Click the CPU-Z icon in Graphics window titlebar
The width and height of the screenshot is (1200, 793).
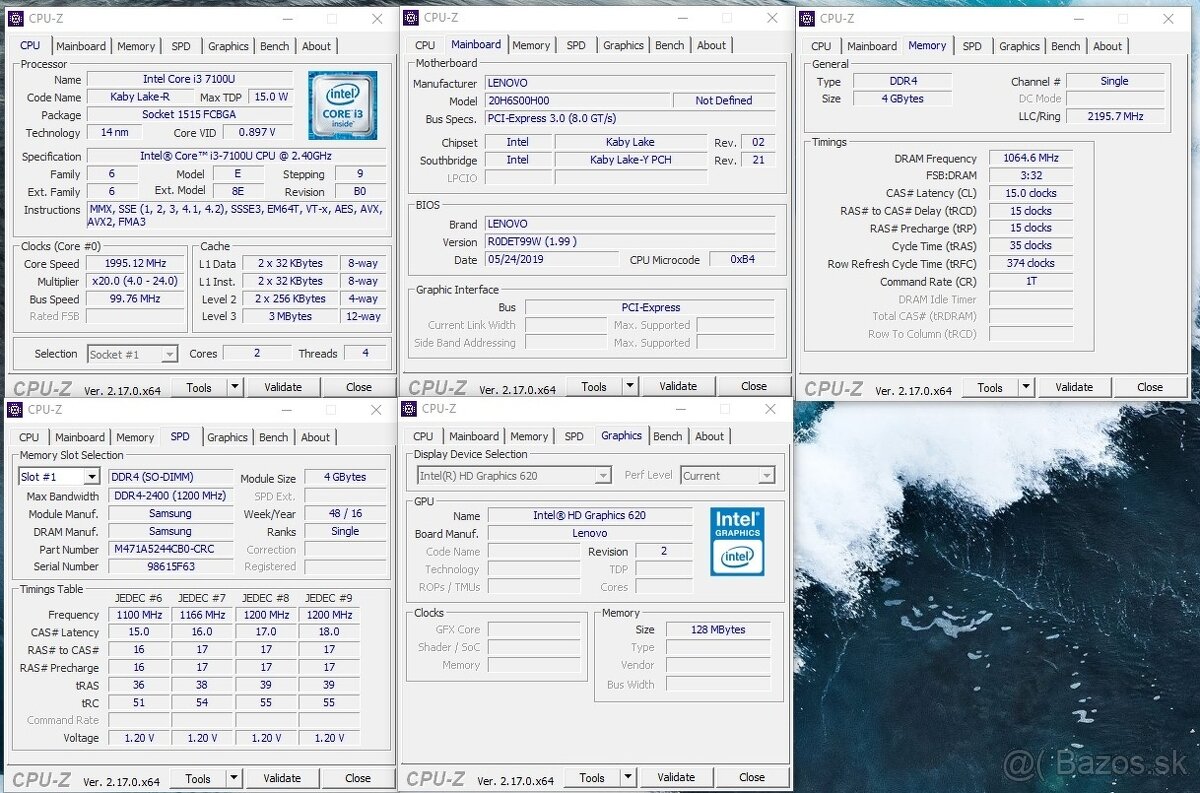(x=407, y=409)
